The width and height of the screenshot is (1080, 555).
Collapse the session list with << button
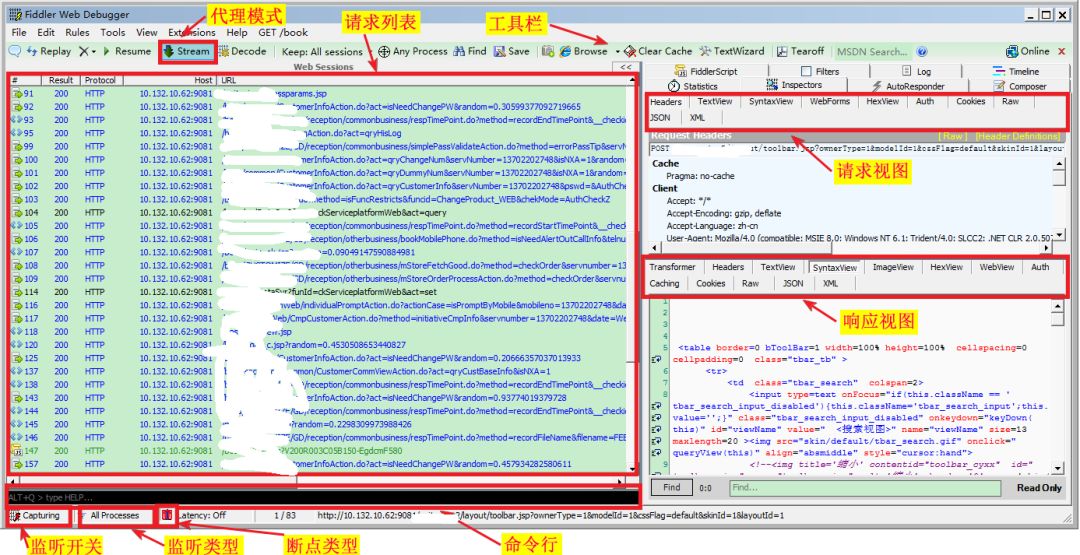point(625,67)
